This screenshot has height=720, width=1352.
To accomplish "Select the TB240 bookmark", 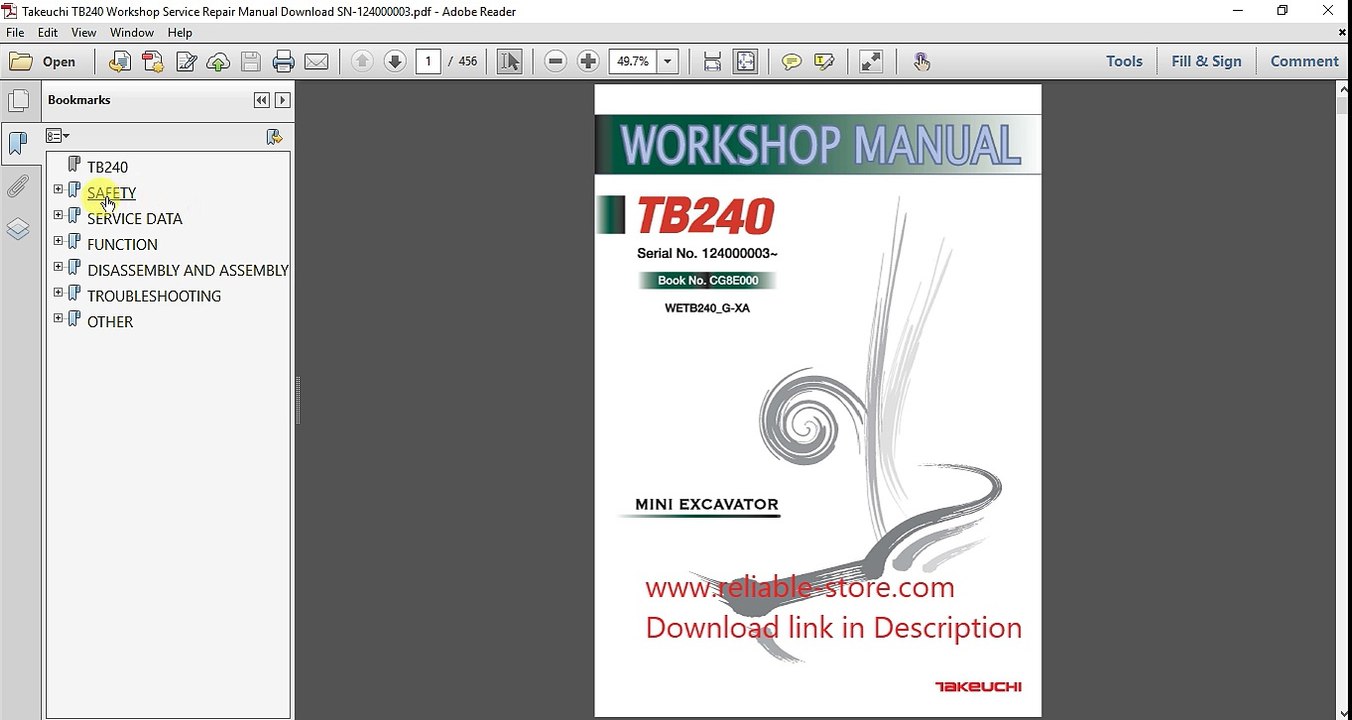I will tap(107, 167).
